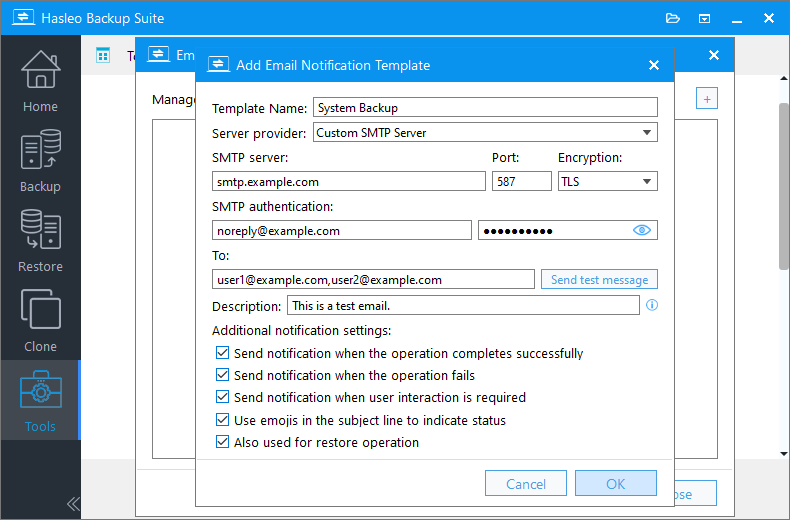Click the scrollbar down arrow
Image resolution: width=790 pixels, height=520 pixels.
(784, 453)
